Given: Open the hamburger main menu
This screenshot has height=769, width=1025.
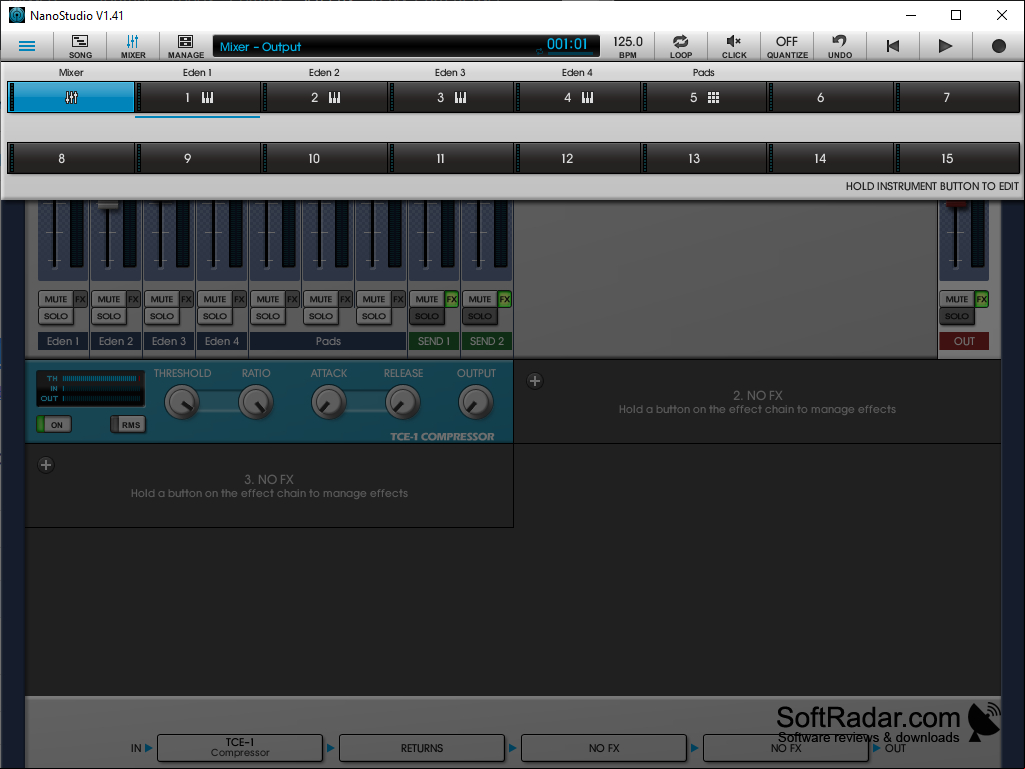Looking at the screenshot, I should click(x=27, y=46).
